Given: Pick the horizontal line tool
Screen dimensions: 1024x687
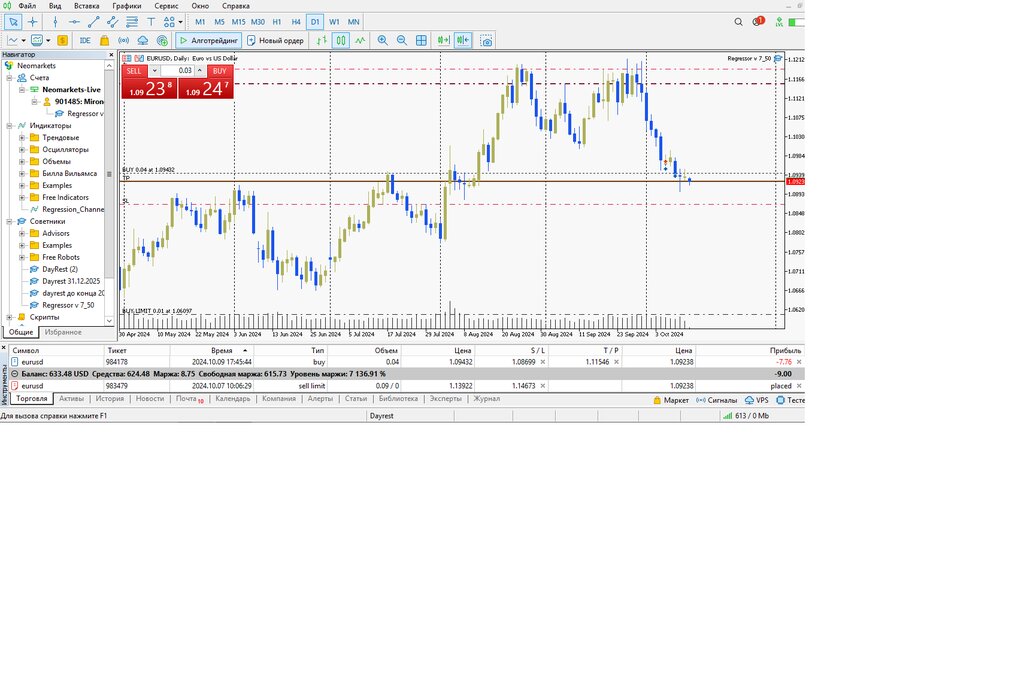Looking at the screenshot, I should coord(74,22).
